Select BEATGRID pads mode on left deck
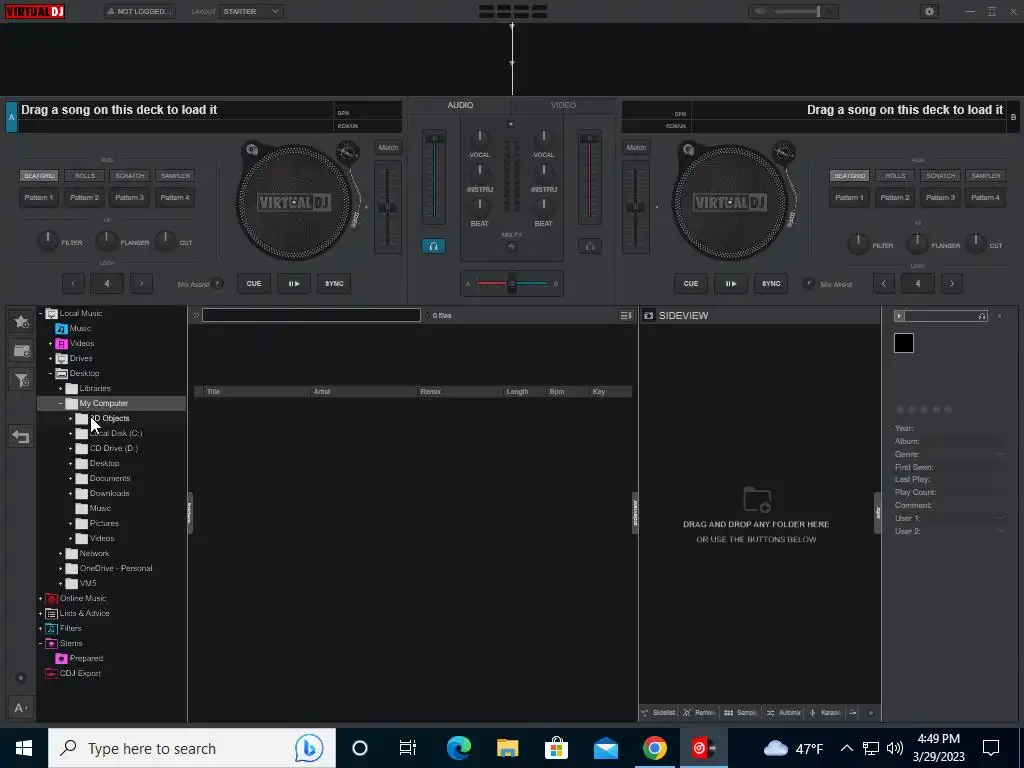Screen dimensions: 1024x768 pos(39,176)
